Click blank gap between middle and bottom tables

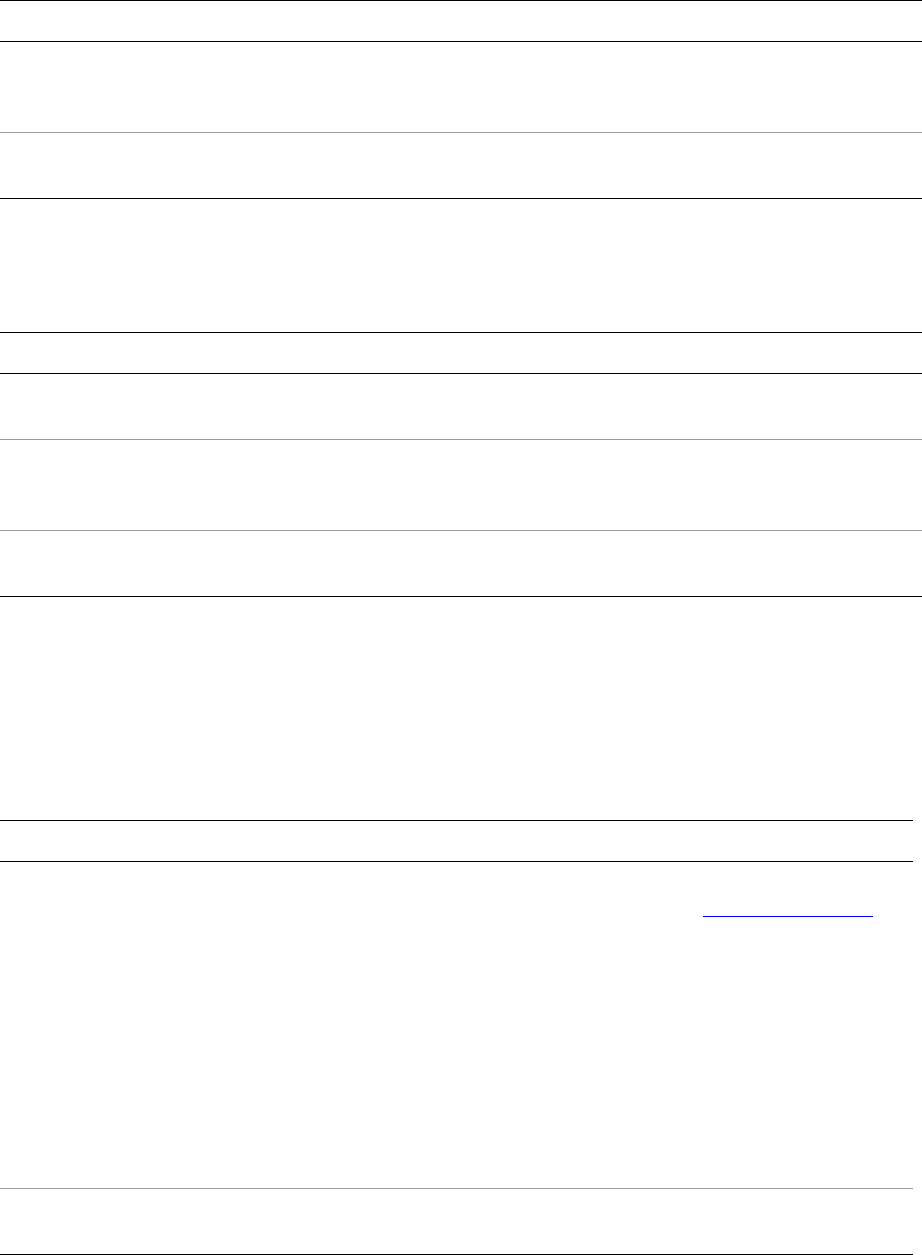[x=460, y=708]
